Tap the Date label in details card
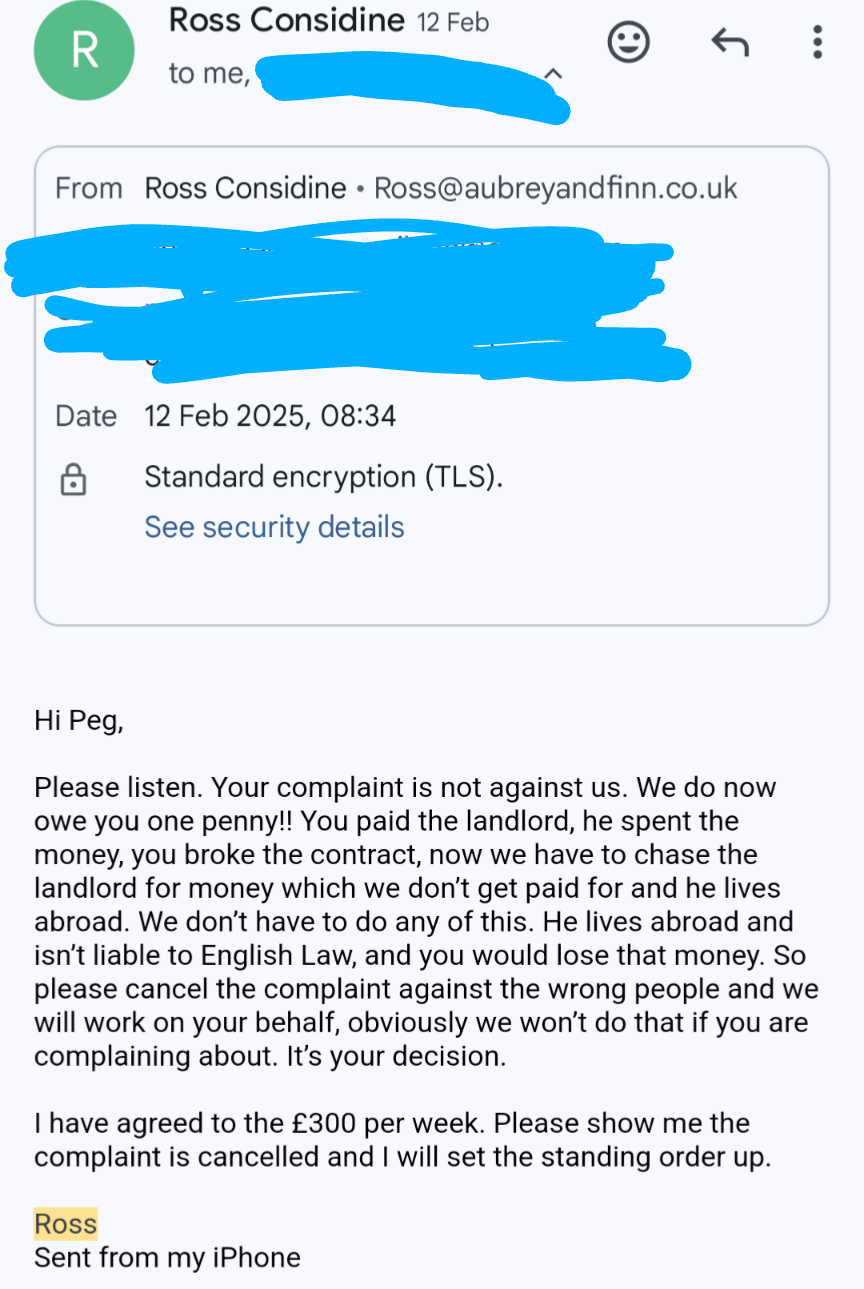The height and width of the screenshot is (1289, 864). [86, 416]
